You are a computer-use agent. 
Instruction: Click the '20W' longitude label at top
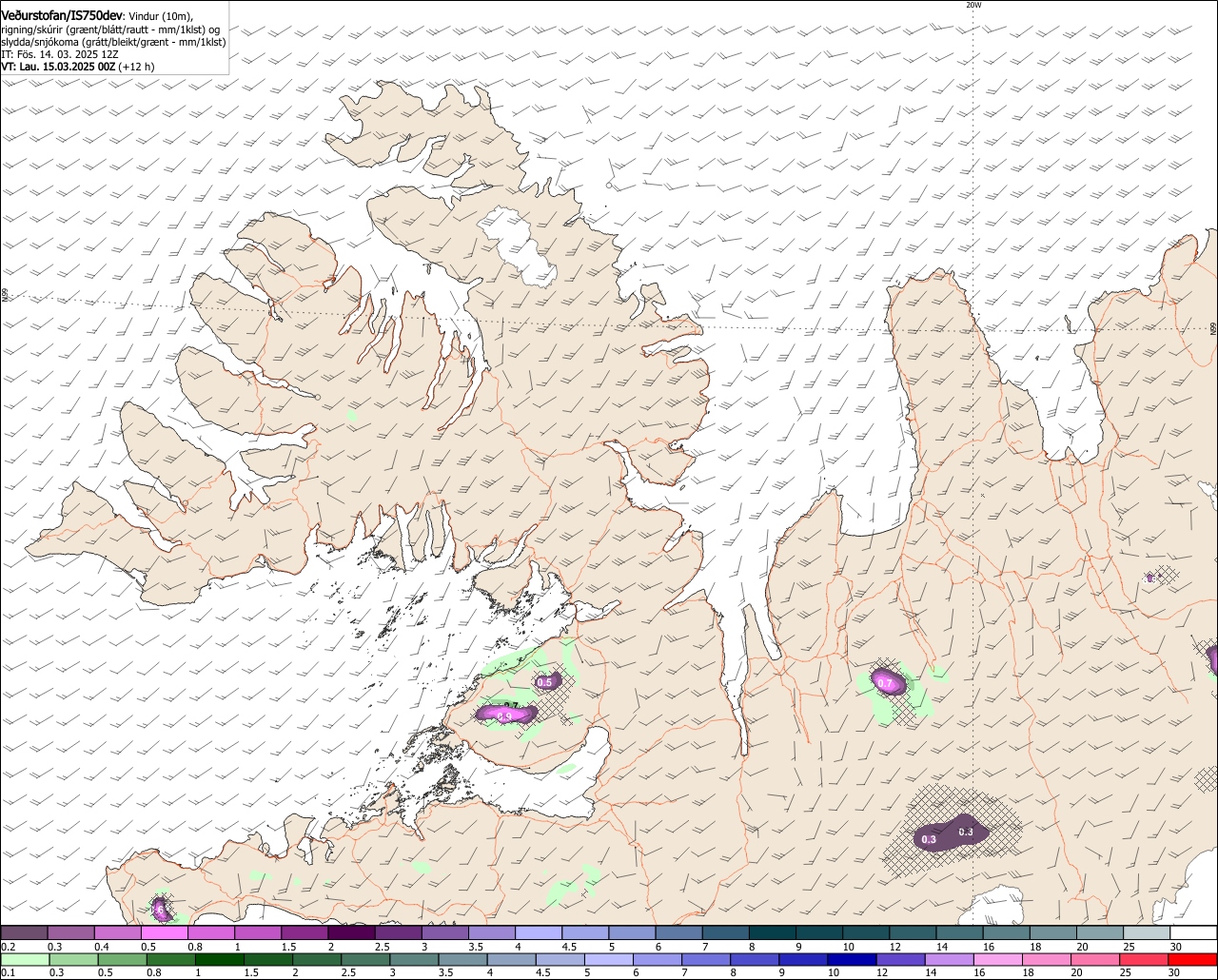click(972, 5)
